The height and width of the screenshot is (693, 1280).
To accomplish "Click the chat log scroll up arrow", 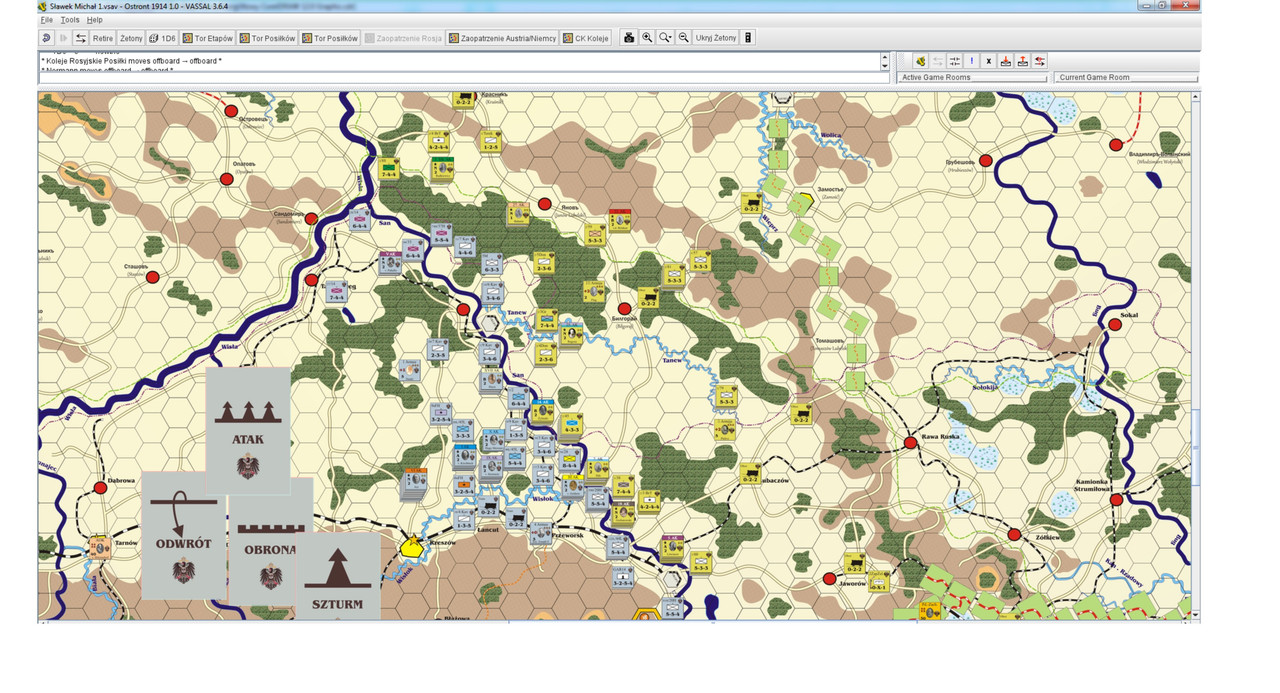I will click(x=885, y=57).
